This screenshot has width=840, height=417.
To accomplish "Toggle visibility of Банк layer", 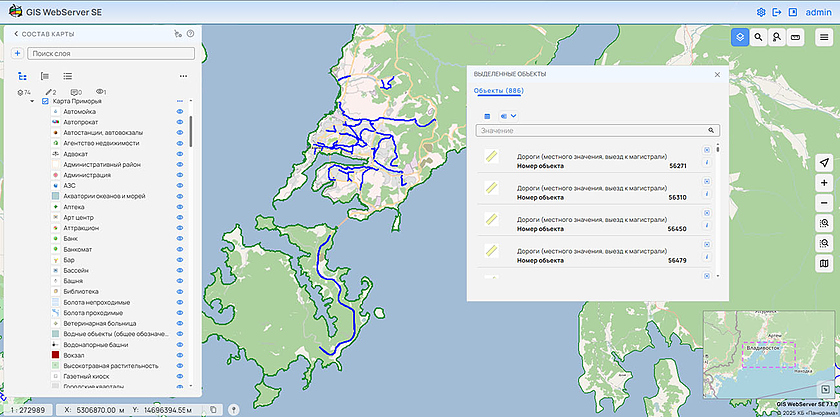I will coord(181,239).
